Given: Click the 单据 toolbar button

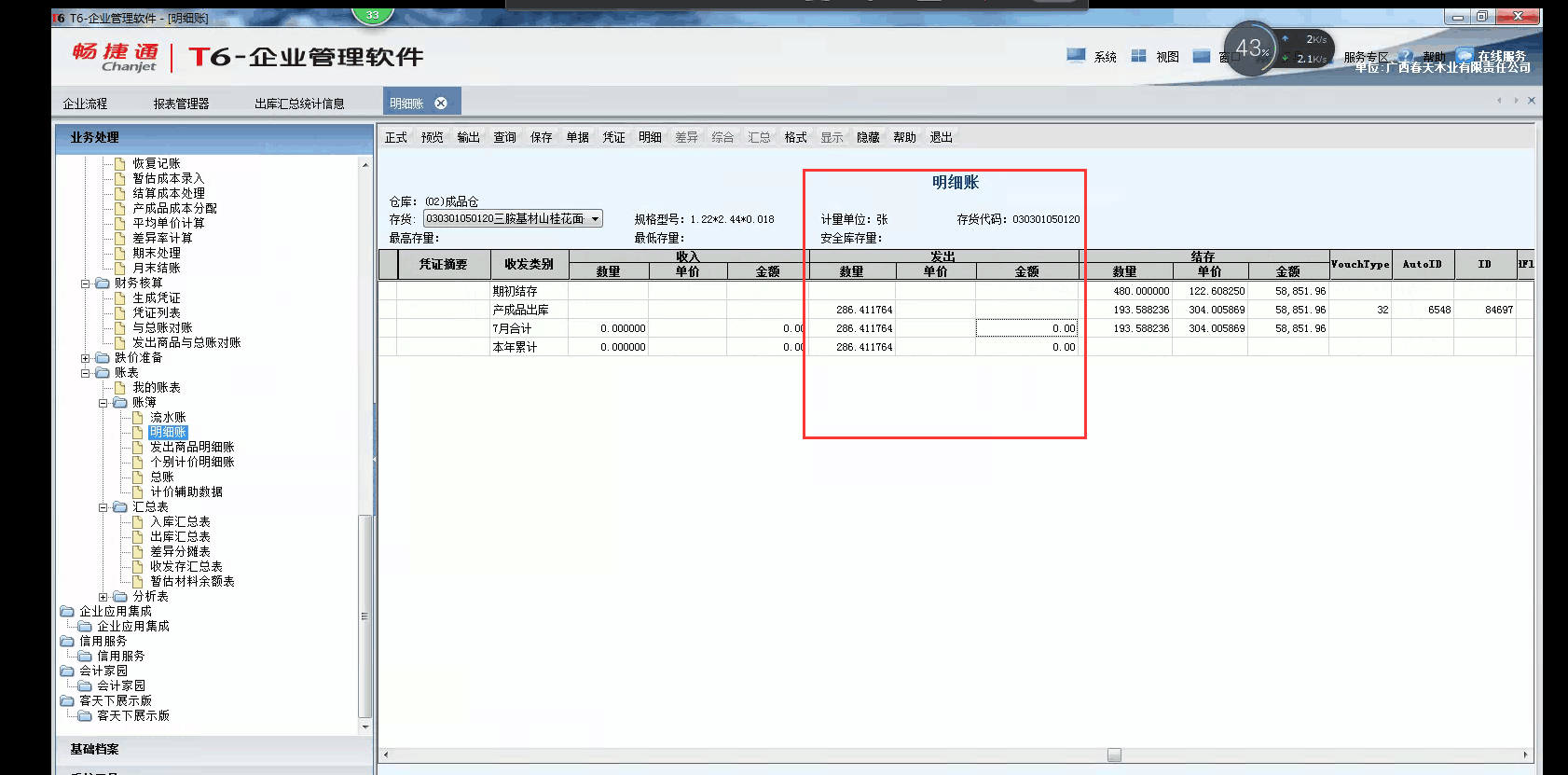Looking at the screenshot, I should 578,137.
